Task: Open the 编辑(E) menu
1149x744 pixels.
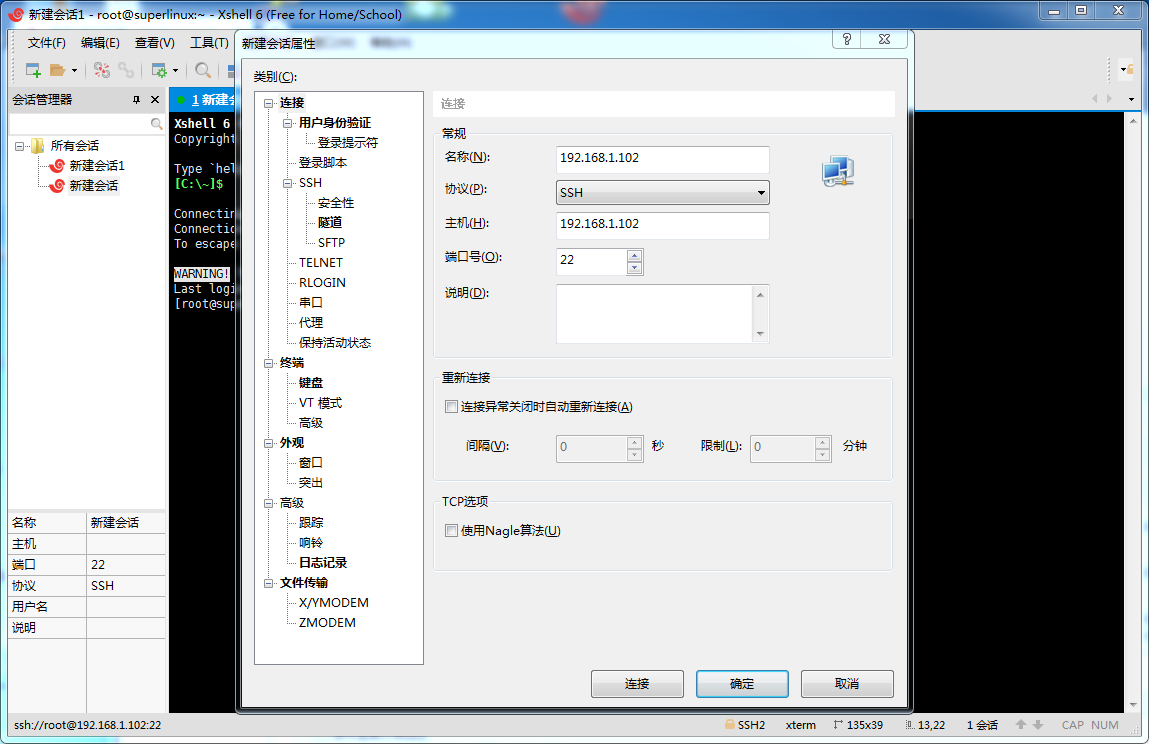Action: click(100, 43)
